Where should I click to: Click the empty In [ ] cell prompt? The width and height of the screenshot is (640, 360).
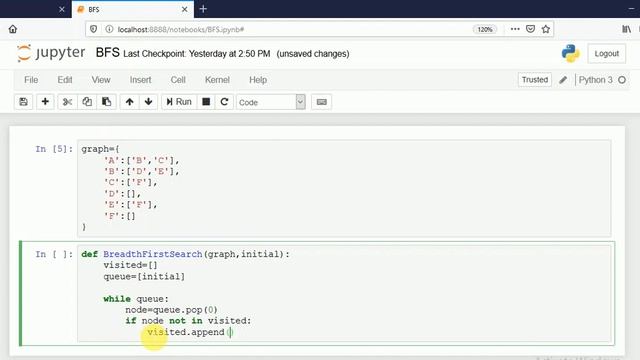pos(54,254)
